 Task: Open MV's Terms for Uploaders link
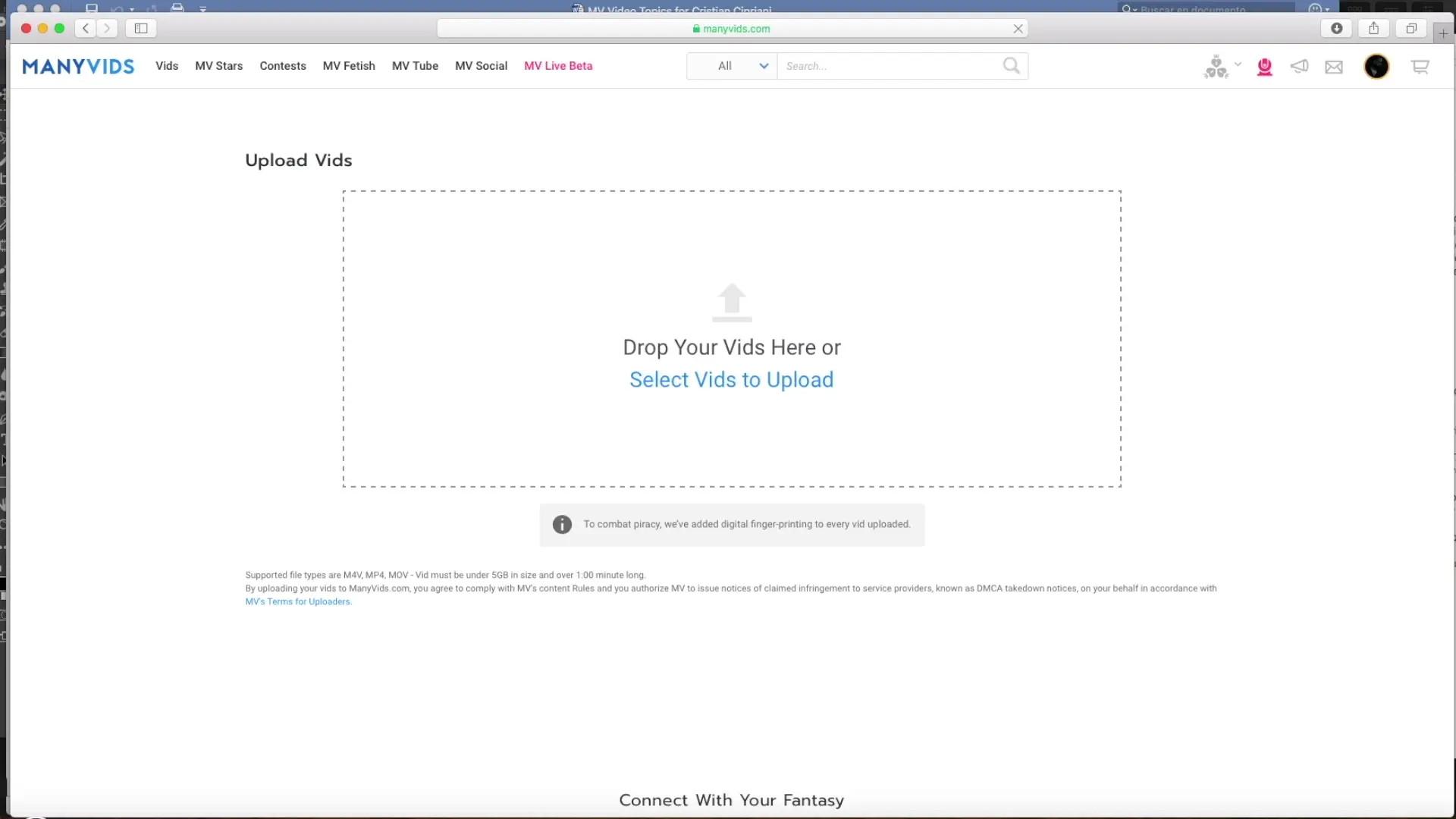[298, 601]
